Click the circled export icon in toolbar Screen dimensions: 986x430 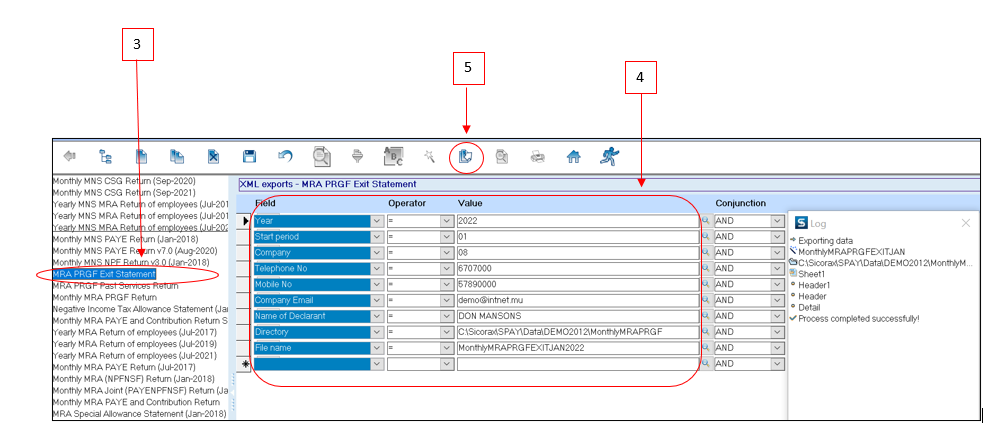465,157
